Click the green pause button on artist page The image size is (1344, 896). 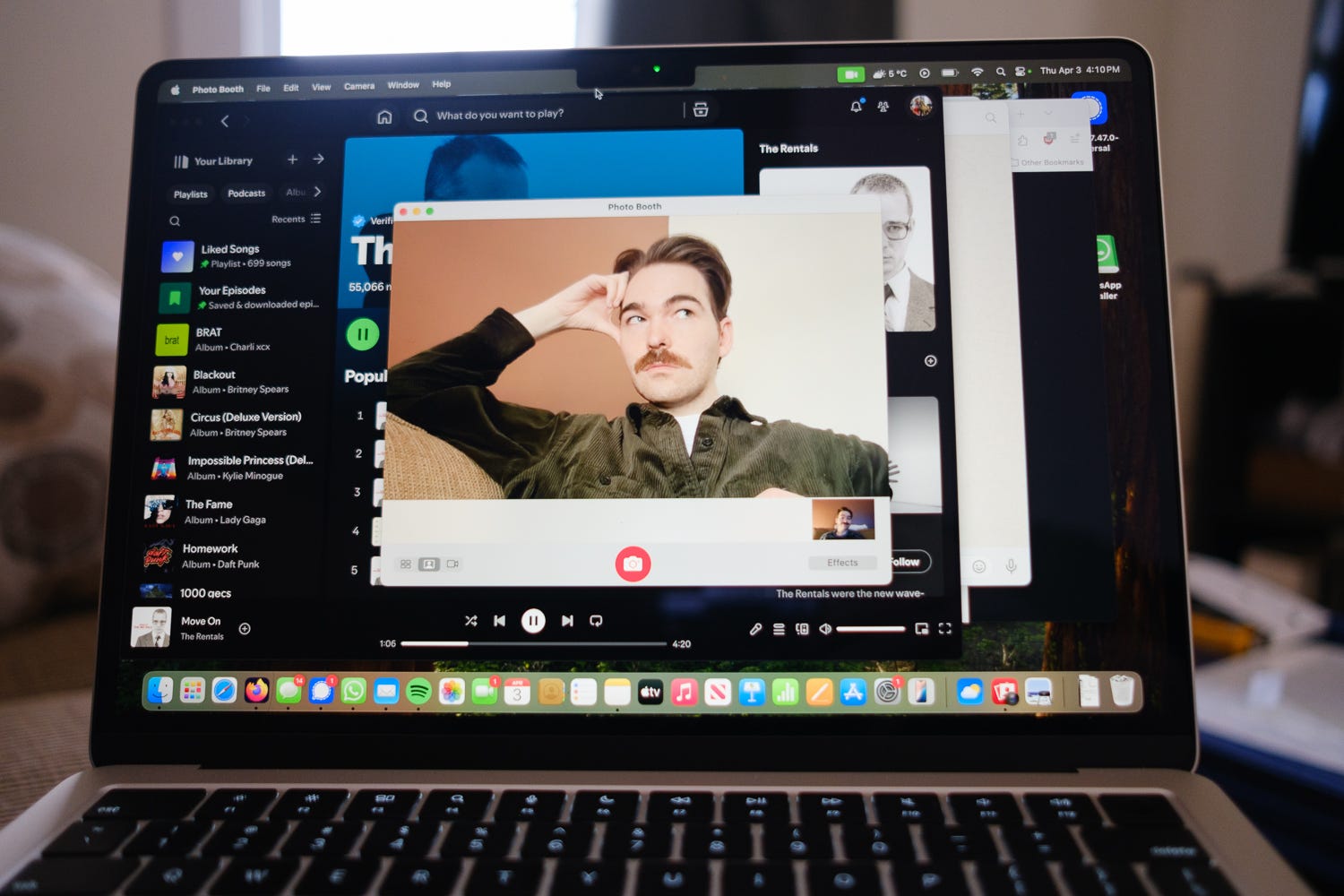coord(363,334)
